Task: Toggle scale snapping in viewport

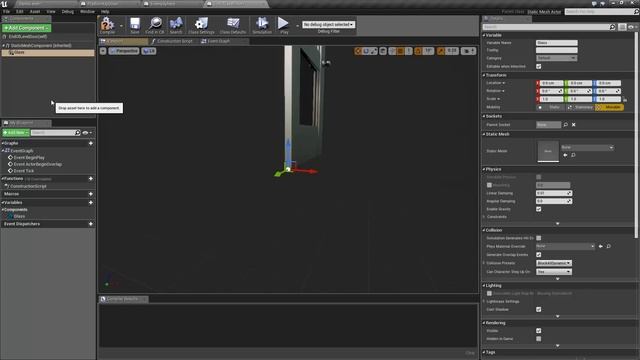Action: 441,51
